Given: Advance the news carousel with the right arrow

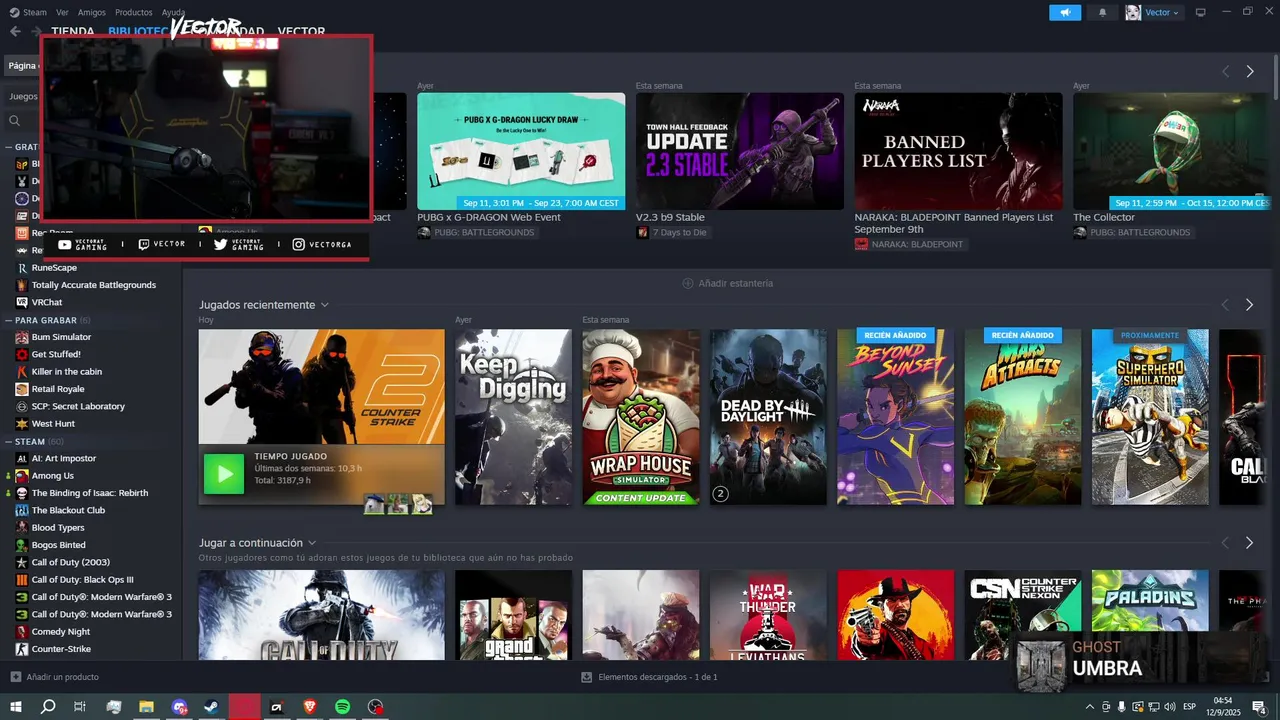Looking at the screenshot, I should click(1249, 71).
